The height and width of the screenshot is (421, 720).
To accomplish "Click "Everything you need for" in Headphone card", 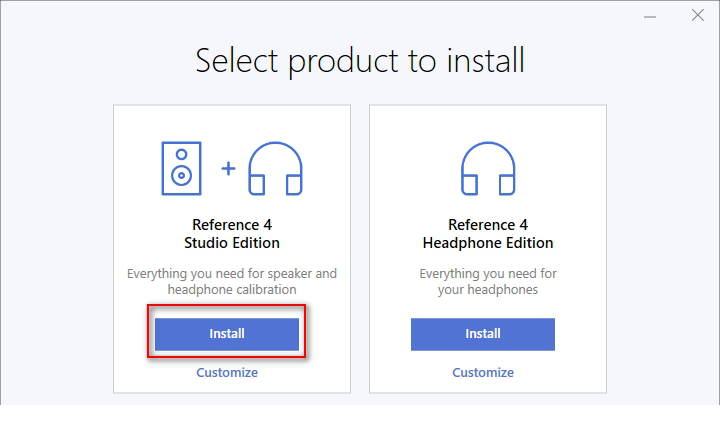I will point(488,274).
